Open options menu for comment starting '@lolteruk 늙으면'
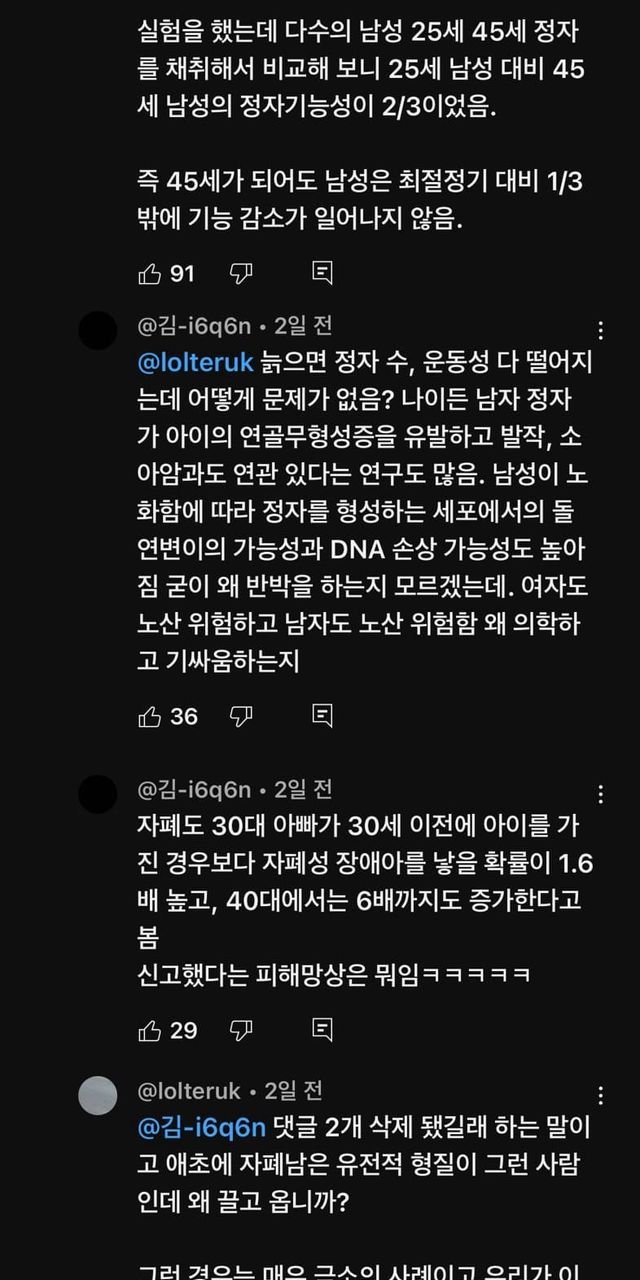This screenshot has width=640, height=1280. tap(600, 332)
